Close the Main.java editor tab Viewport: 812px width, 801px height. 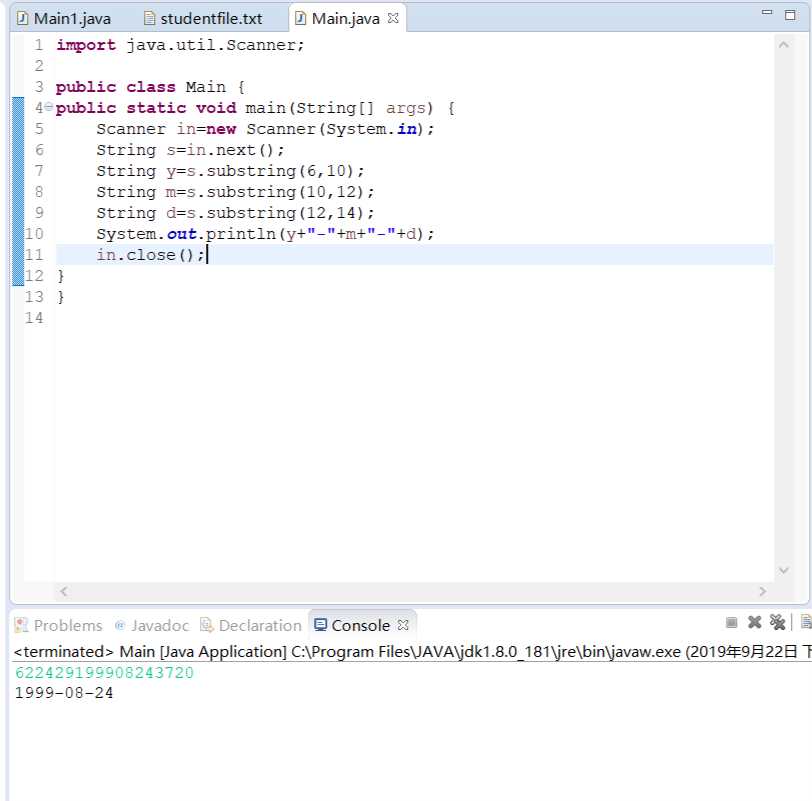(x=393, y=18)
